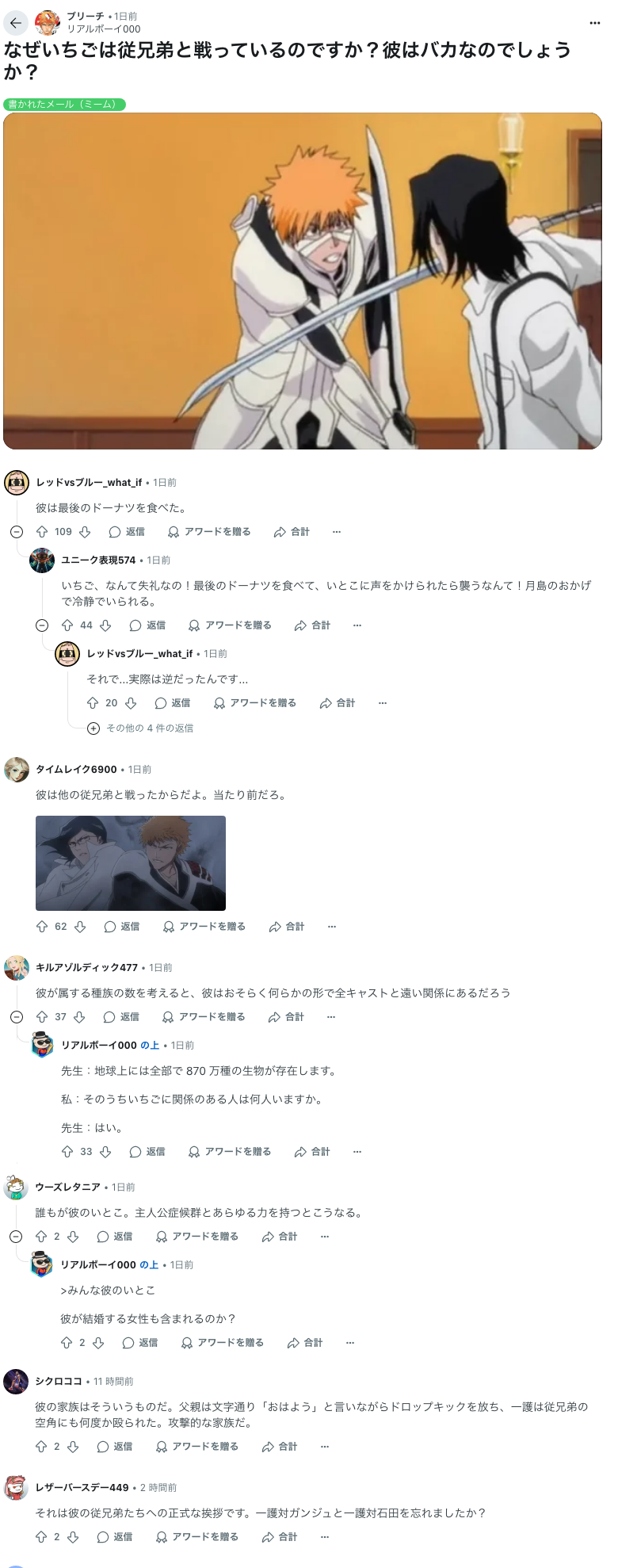Go back using the arrow button
The height and width of the screenshot is (1568, 618).
click(x=16, y=23)
